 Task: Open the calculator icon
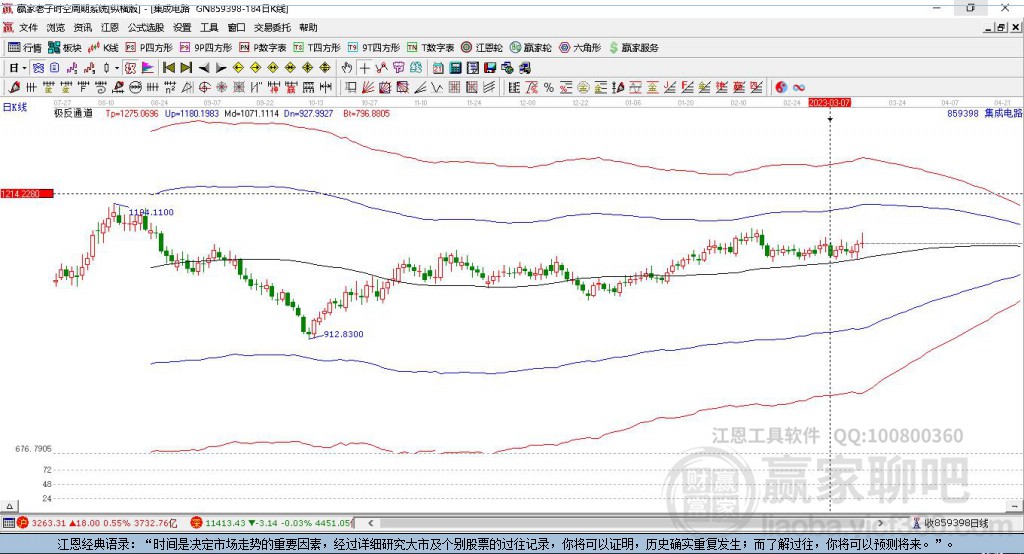point(456,68)
